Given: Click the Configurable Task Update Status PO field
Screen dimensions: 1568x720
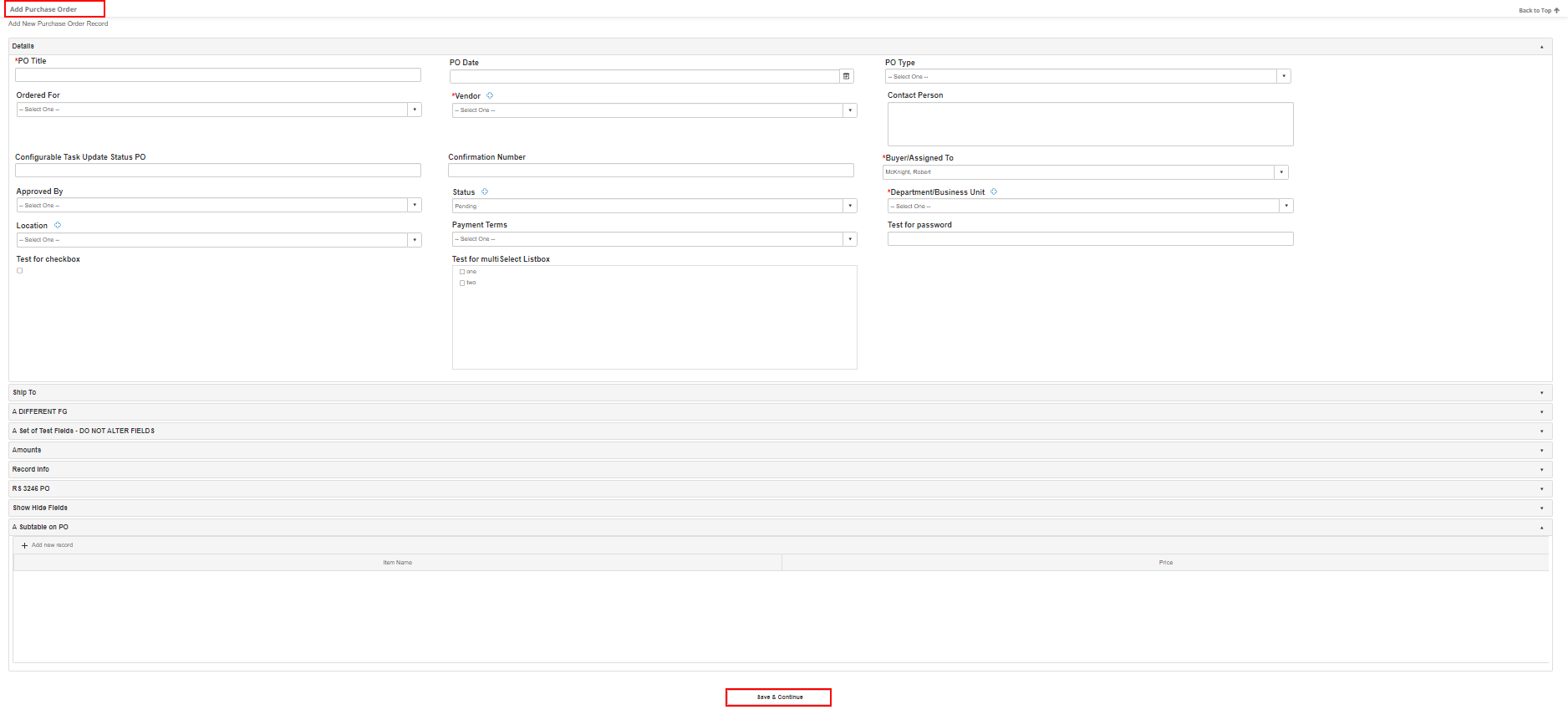Looking at the screenshot, I should (218, 171).
